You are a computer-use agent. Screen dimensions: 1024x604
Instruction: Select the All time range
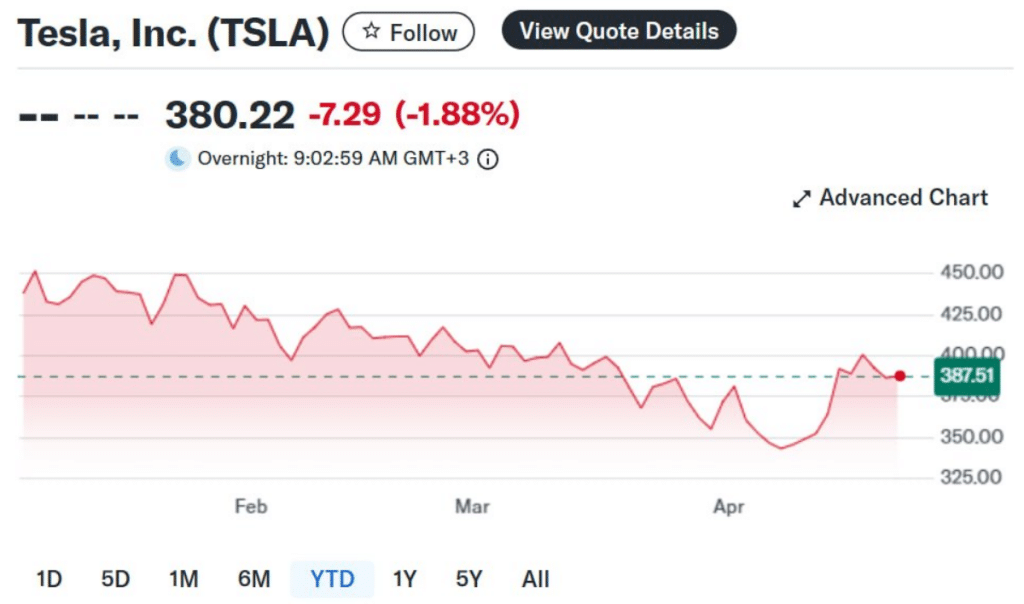point(535,578)
